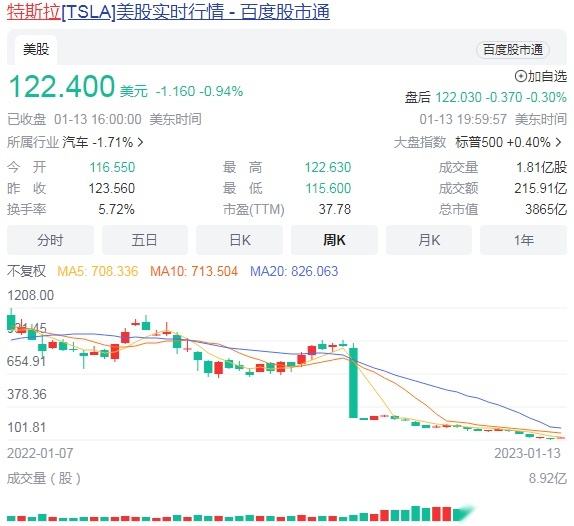Click the MA10: 713.504 indicator
574x526 pixels.
point(194,271)
